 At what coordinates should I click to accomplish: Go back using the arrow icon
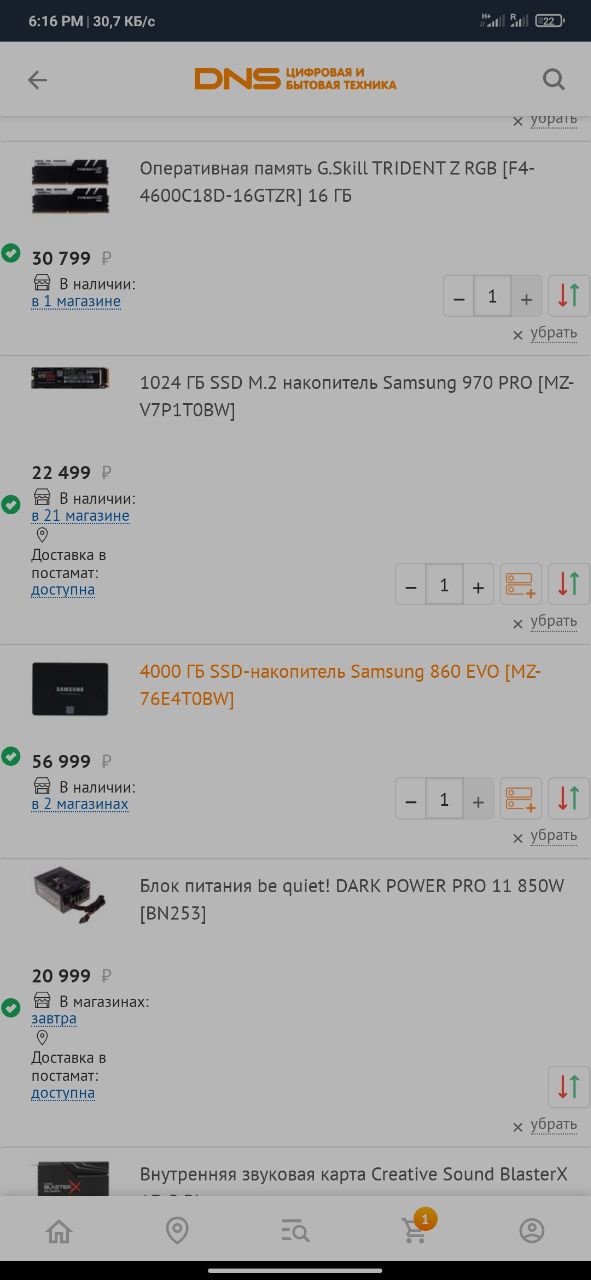[37, 80]
